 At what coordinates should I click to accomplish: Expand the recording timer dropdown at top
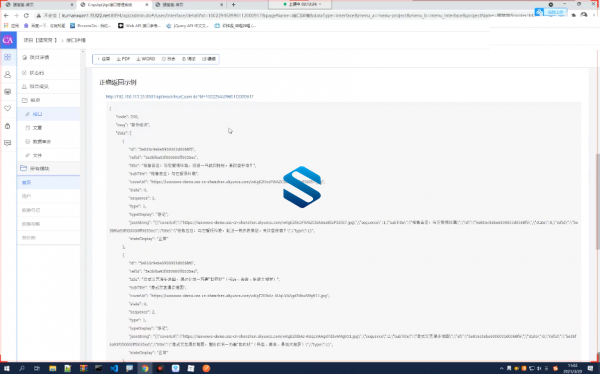(300, 4)
